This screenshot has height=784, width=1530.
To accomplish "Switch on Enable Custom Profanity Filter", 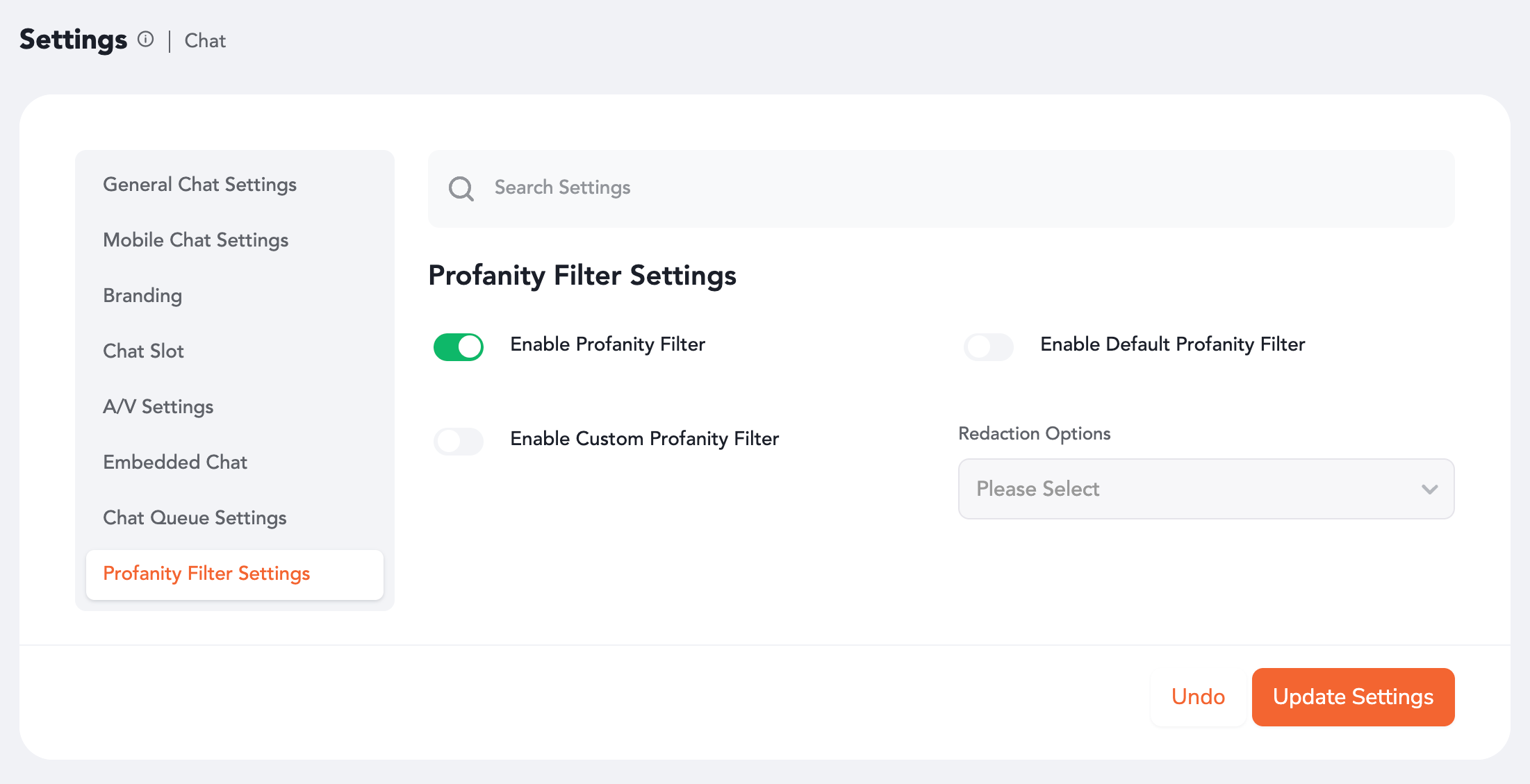I will (458, 441).
